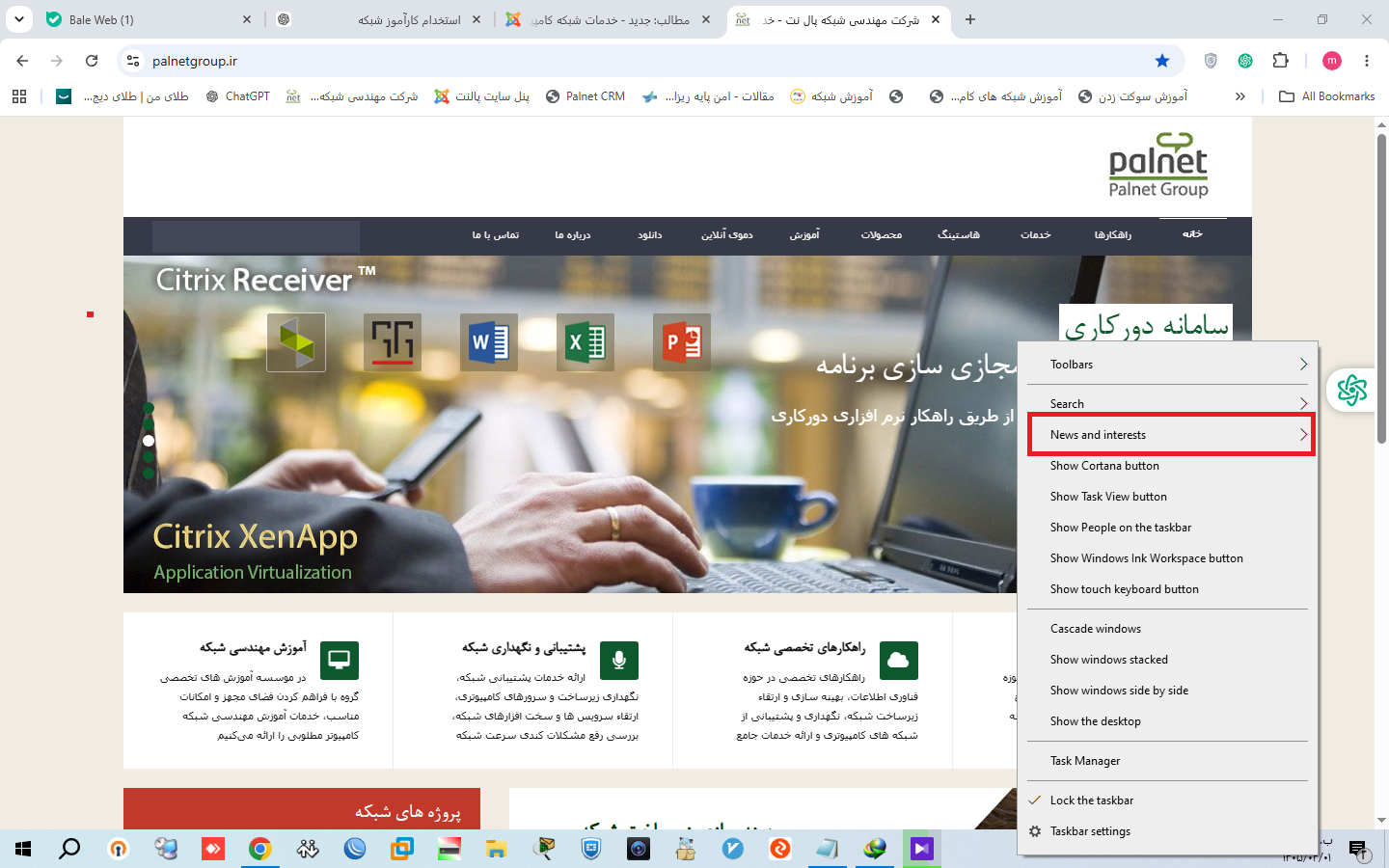Click the page vertical scrollbar thumb
Image resolution: width=1389 pixels, height=868 pixels.
[x=1381, y=289]
